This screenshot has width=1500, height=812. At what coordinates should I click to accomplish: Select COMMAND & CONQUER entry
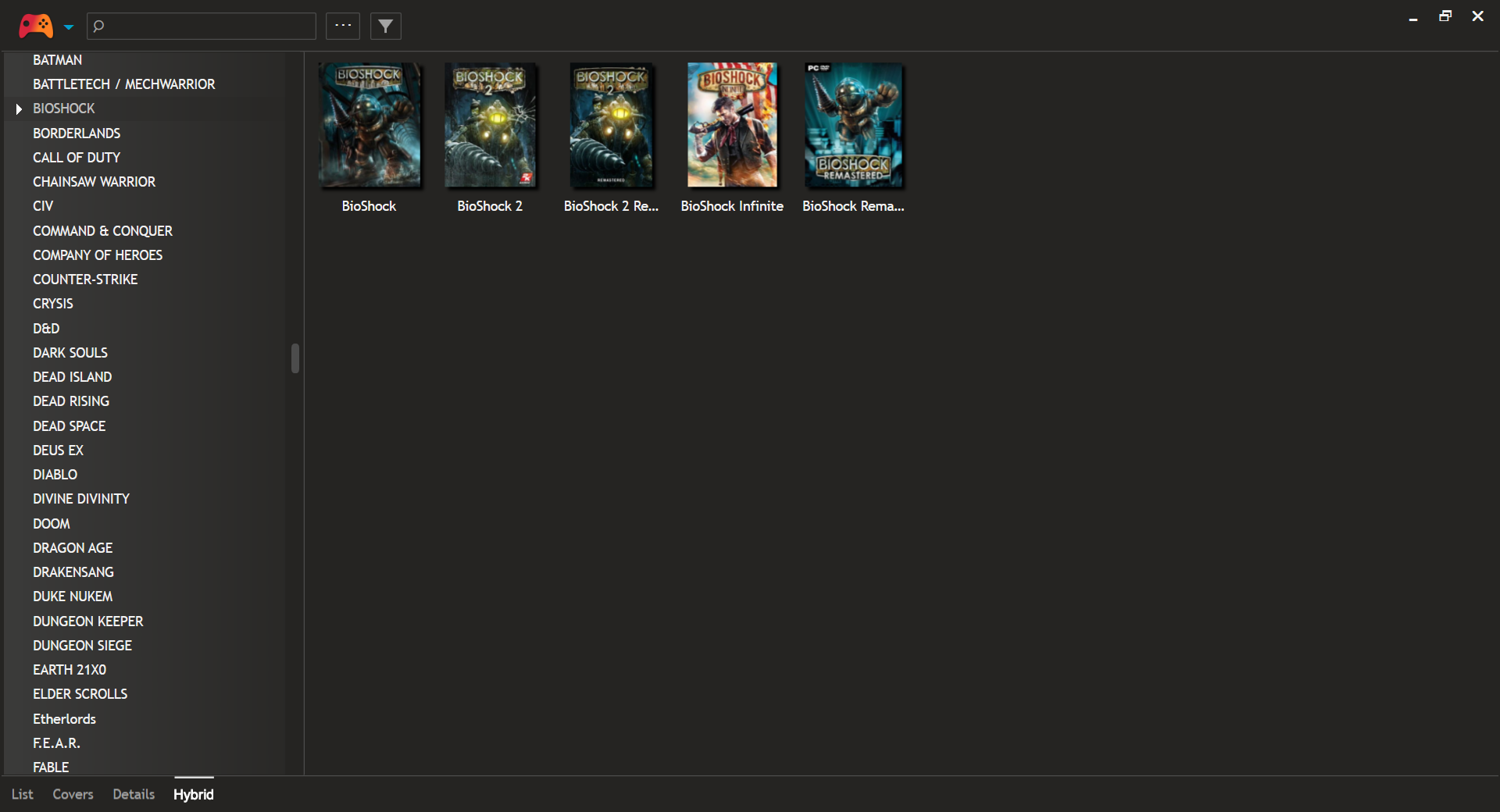pyautogui.click(x=102, y=231)
